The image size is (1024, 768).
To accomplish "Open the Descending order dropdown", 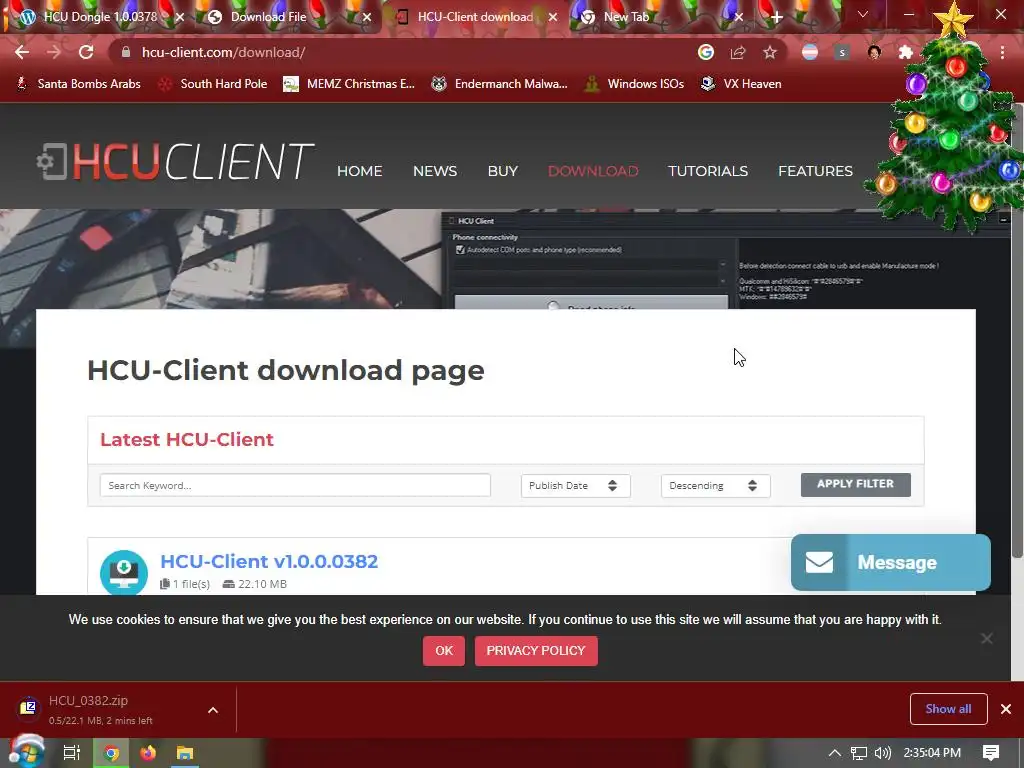I will pos(716,485).
